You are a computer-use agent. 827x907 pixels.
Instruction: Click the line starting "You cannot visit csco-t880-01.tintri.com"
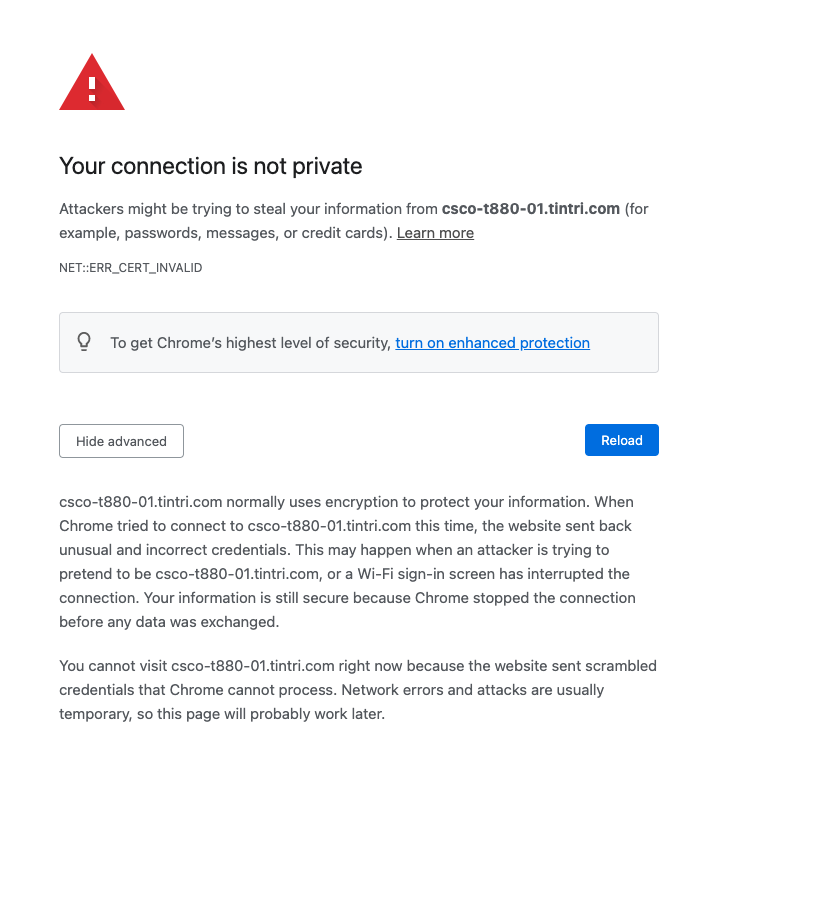[358, 666]
